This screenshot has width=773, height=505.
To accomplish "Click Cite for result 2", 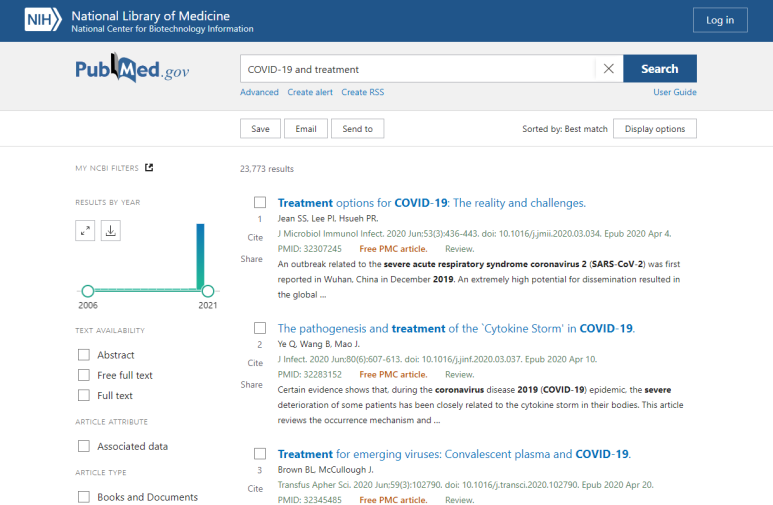I will pyautogui.click(x=255, y=363).
